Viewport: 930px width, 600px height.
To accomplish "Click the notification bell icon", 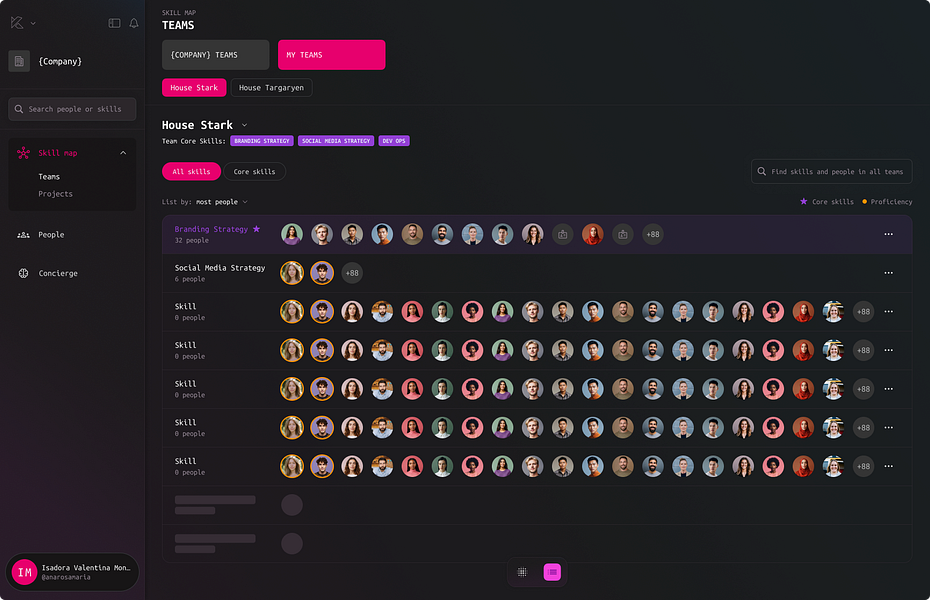I will point(134,23).
